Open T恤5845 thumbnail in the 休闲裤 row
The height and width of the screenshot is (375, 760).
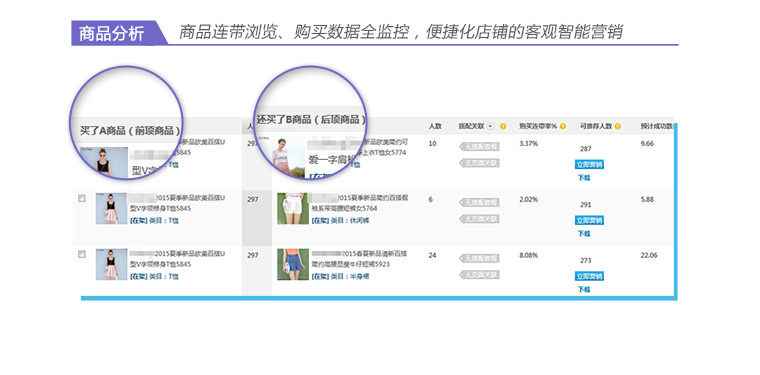[x=111, y=208]
